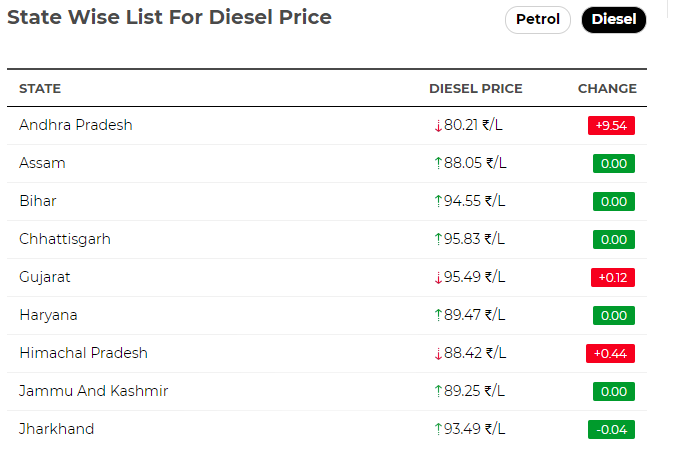Image resolution: width=680 pixels, height=457 pixels.
Task: Click the red down arrow next to 95.49
Action: coord(438,277)
